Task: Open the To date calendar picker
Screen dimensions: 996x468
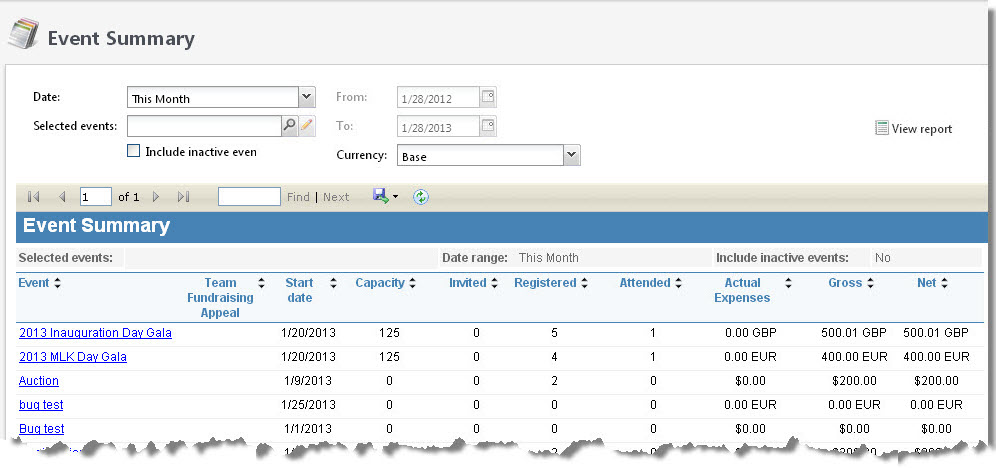Action: tap(488, 126)
